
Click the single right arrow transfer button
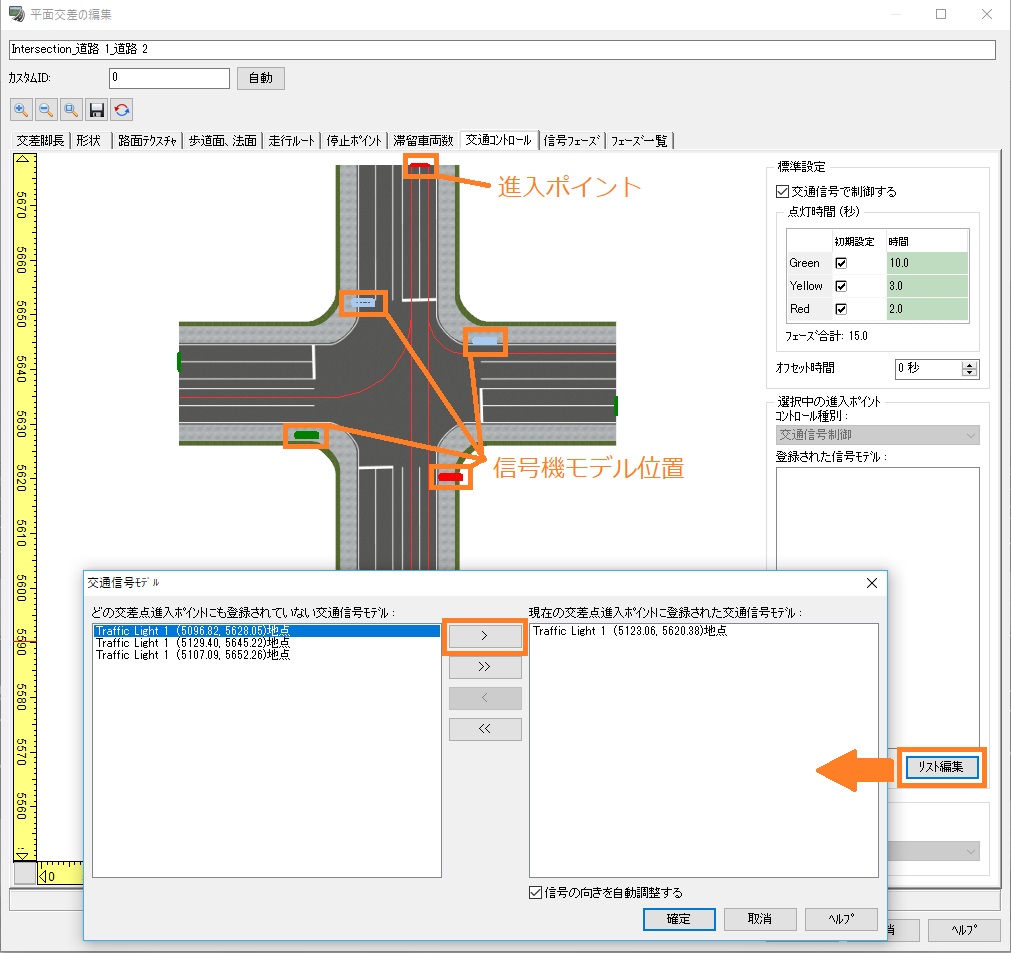pyautogui.click(x=485, y=636)
